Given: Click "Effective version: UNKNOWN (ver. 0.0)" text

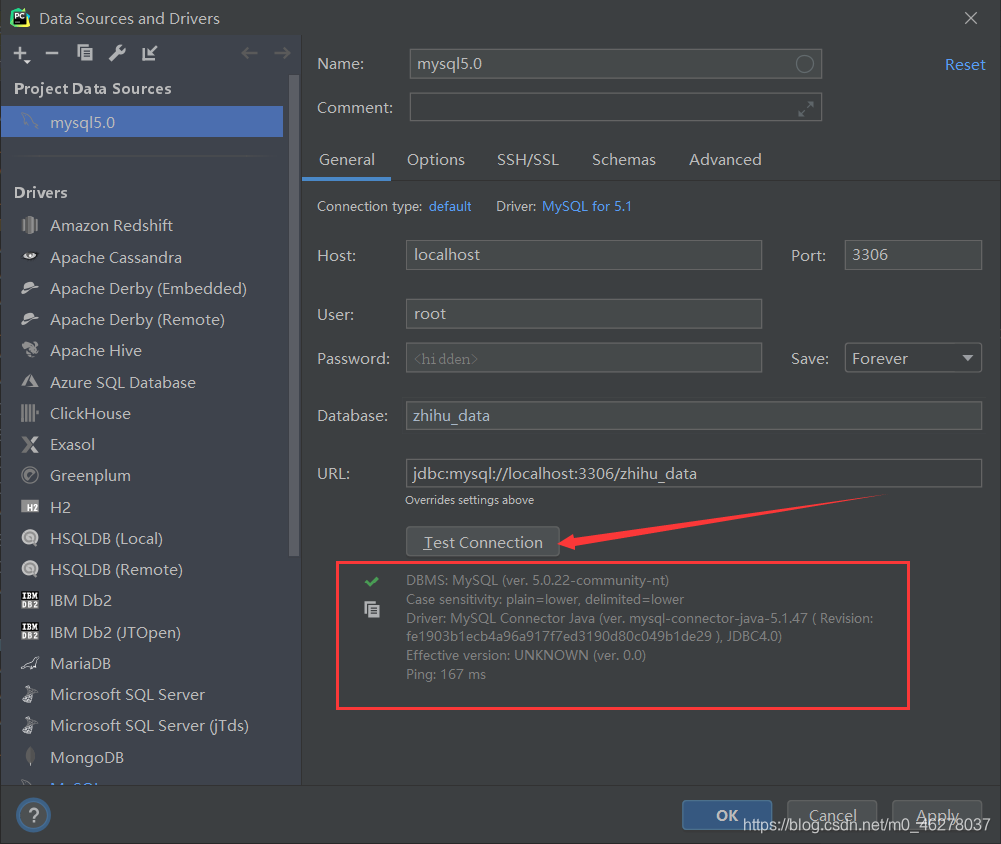Looking at the screenshot, I should pos(526,655).
